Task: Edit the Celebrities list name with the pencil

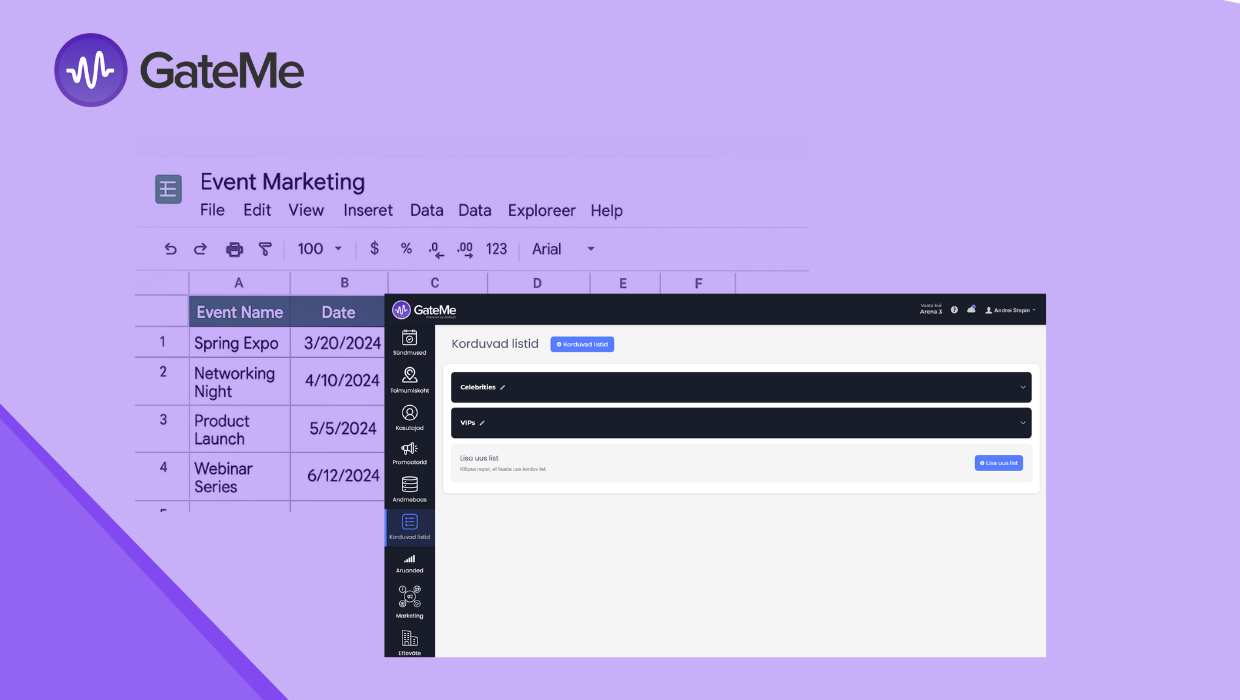Action: [x=503, y=387]
